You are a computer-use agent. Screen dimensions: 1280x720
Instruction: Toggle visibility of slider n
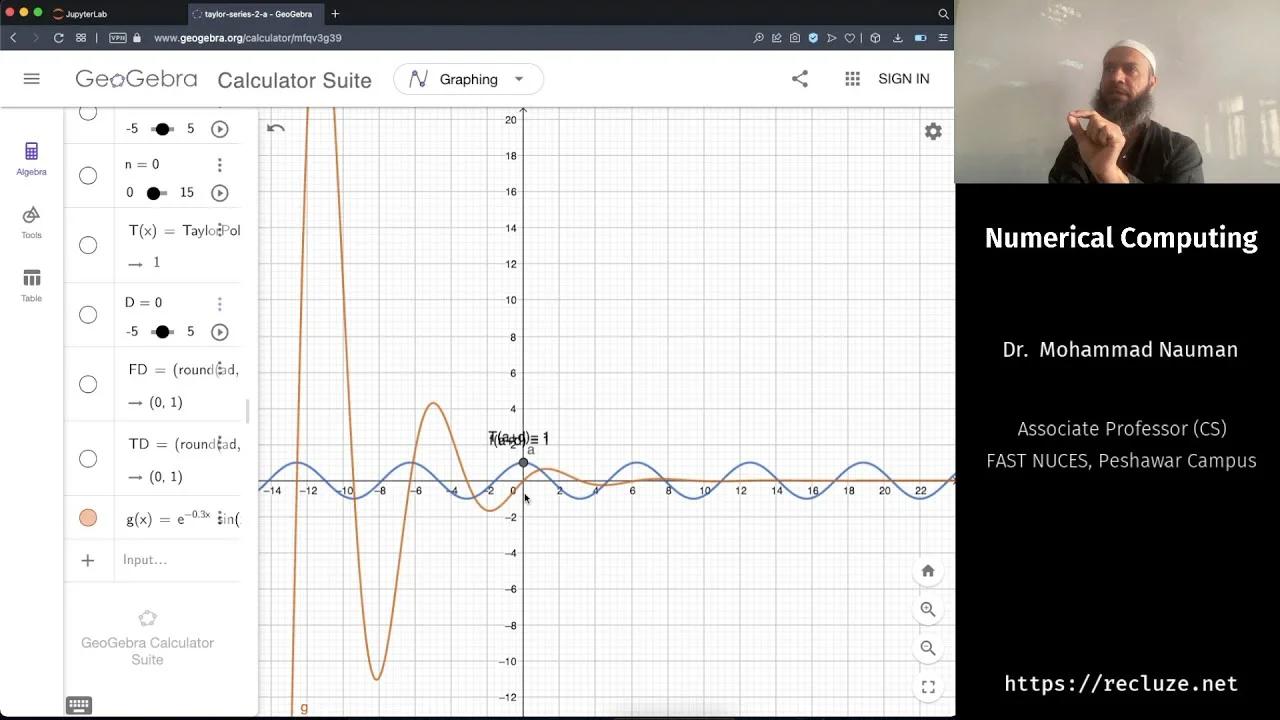pos(88,176)
